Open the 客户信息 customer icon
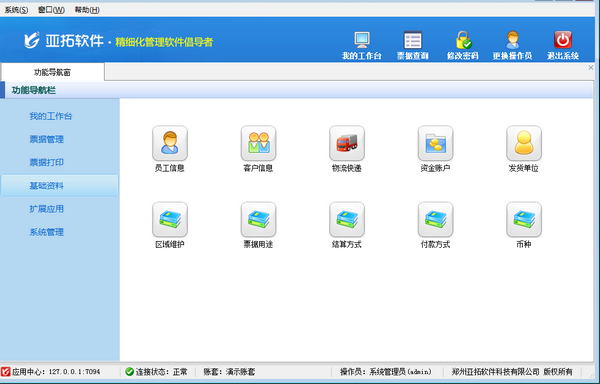The width and height of the screenshot is (600, 384). [258, 143]
